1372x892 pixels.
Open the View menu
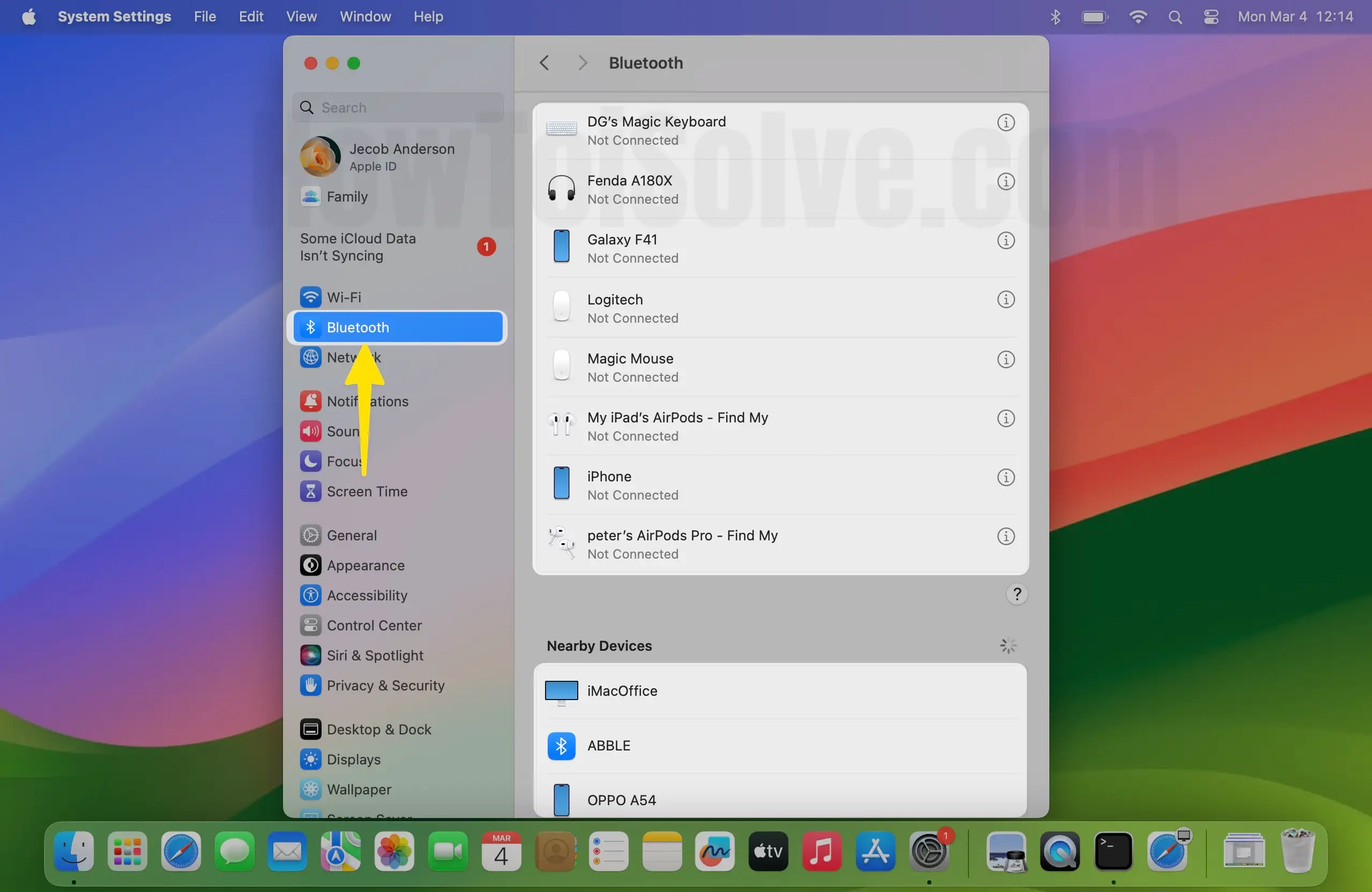301,17
